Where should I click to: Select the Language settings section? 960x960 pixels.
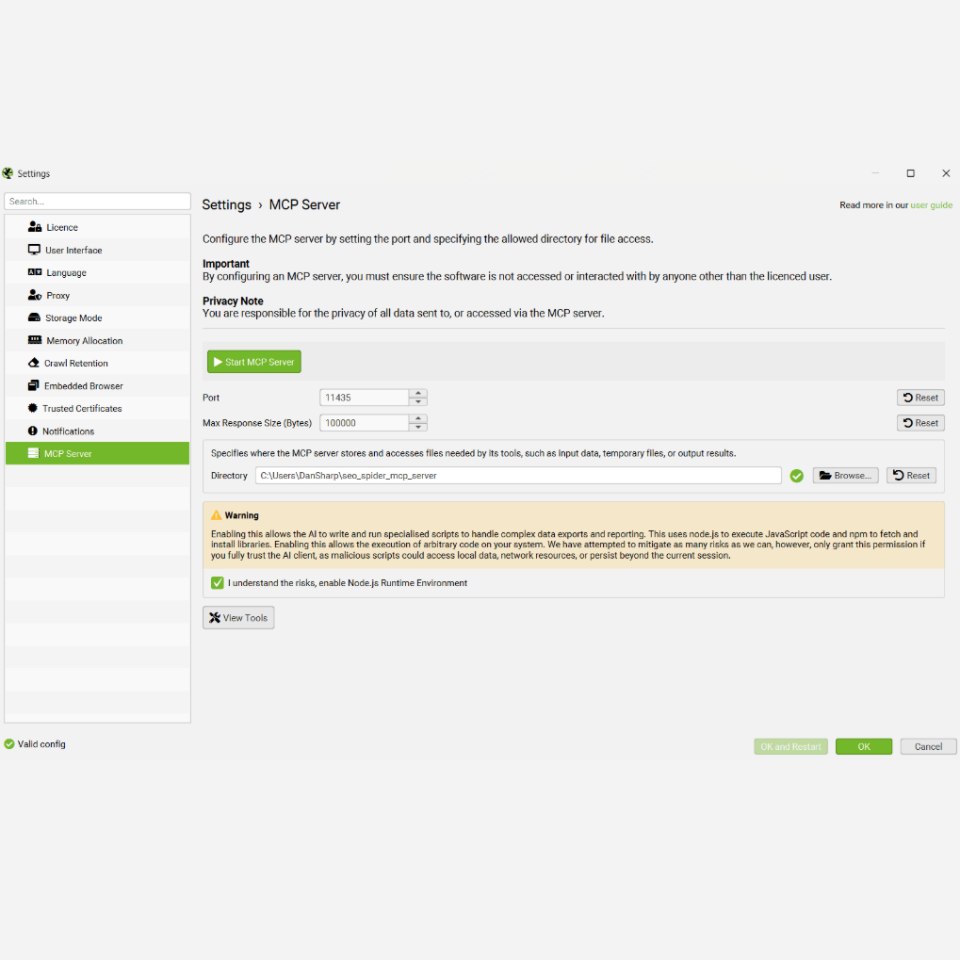(97, 272)
